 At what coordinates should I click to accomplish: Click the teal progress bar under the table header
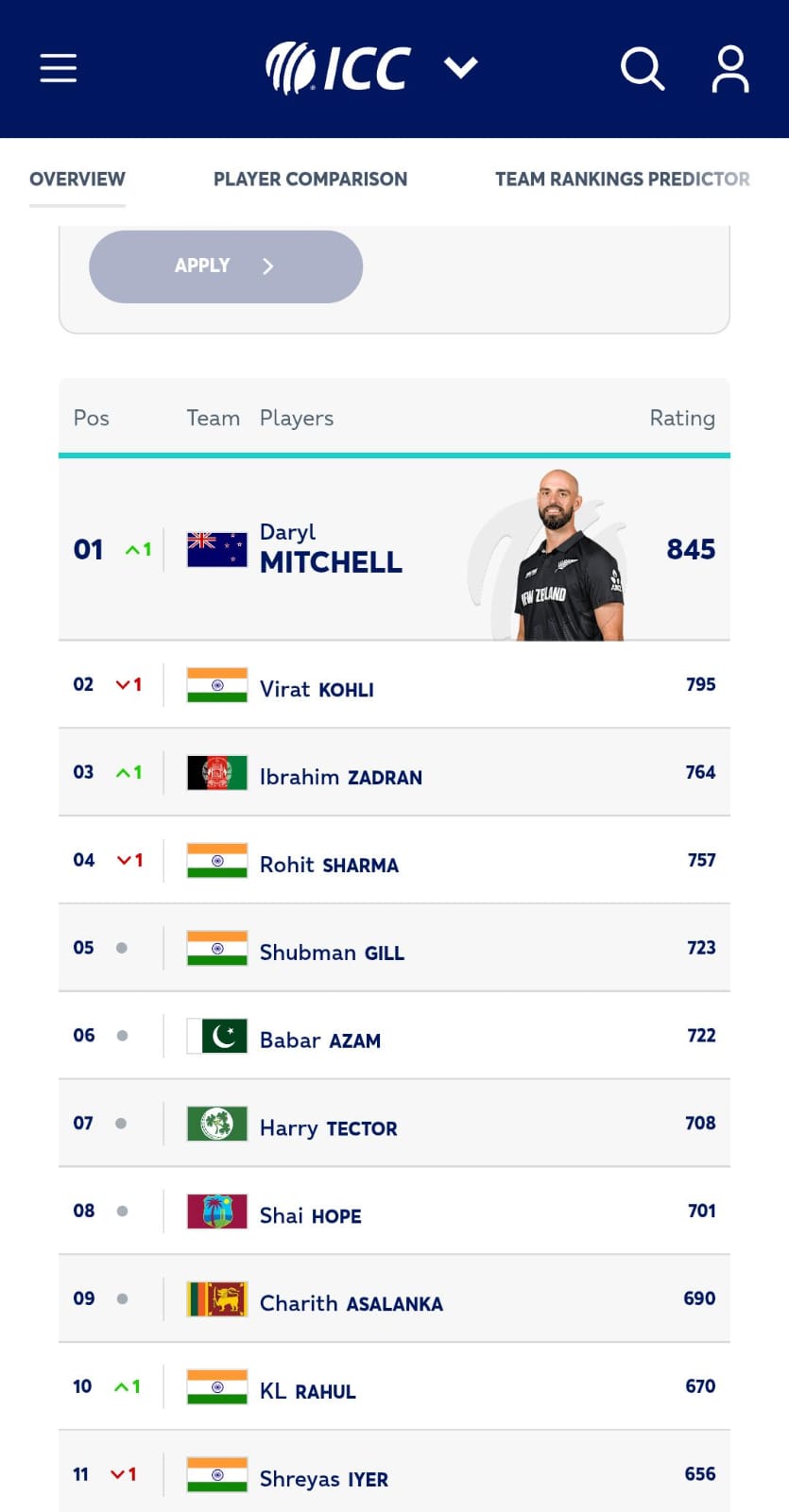pos(394,456)
